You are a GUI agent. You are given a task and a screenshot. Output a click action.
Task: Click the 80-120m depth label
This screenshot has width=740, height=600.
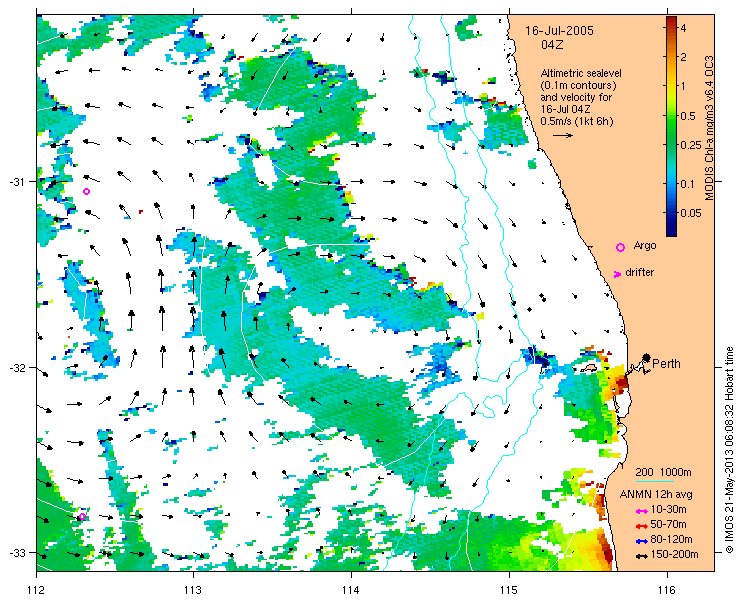click(671, 540)
